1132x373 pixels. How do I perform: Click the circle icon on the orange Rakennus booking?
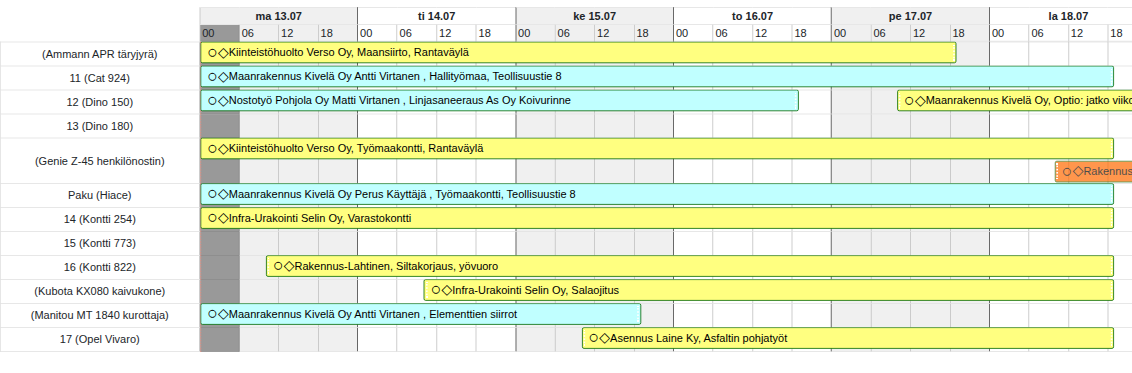[x=1067, y=172]
